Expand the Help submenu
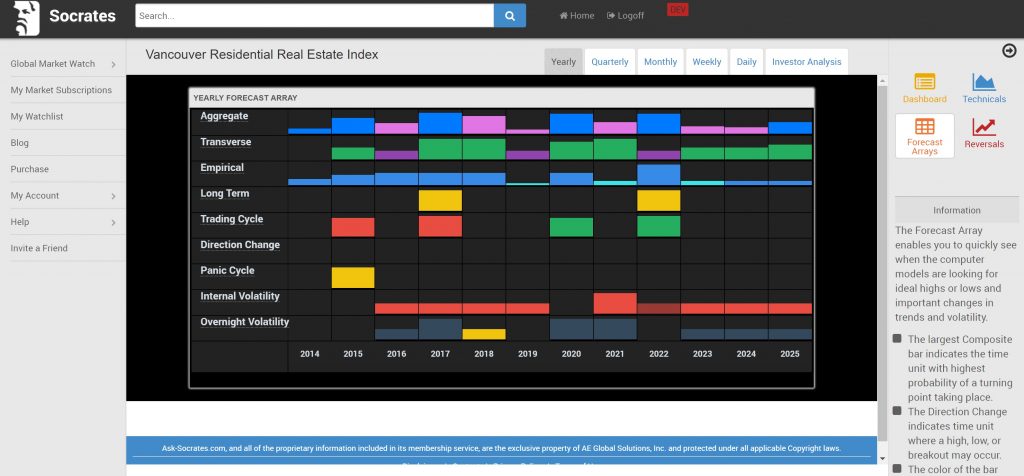 tap(62, 222)
